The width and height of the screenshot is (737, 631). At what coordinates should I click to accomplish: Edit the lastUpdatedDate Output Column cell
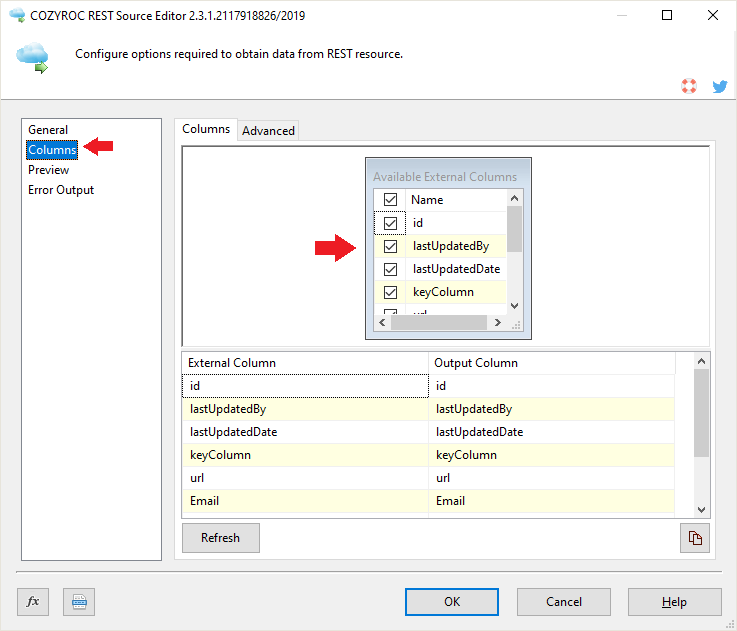(552, 432)
